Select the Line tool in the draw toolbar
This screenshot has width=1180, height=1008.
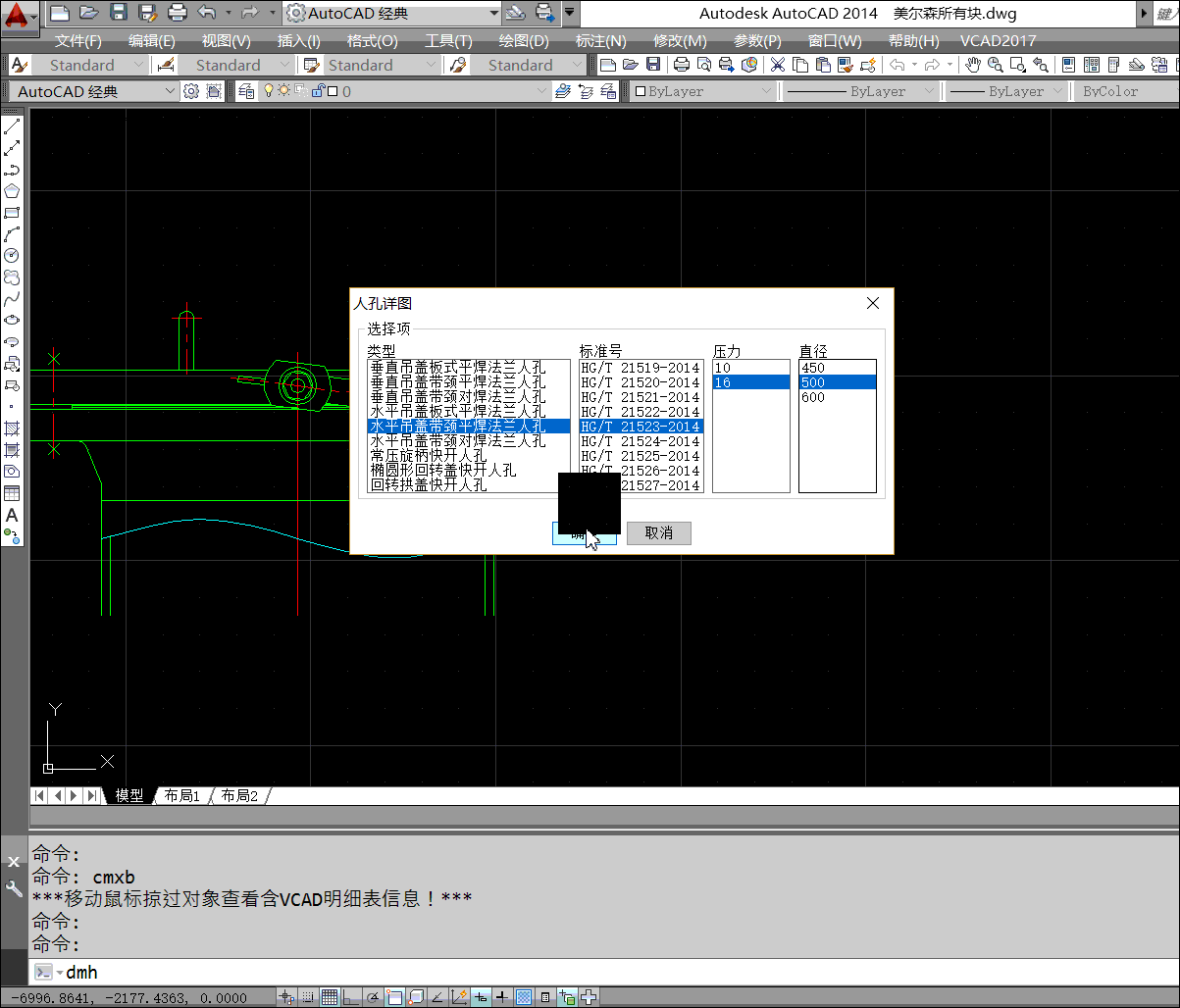coord(12,127)
